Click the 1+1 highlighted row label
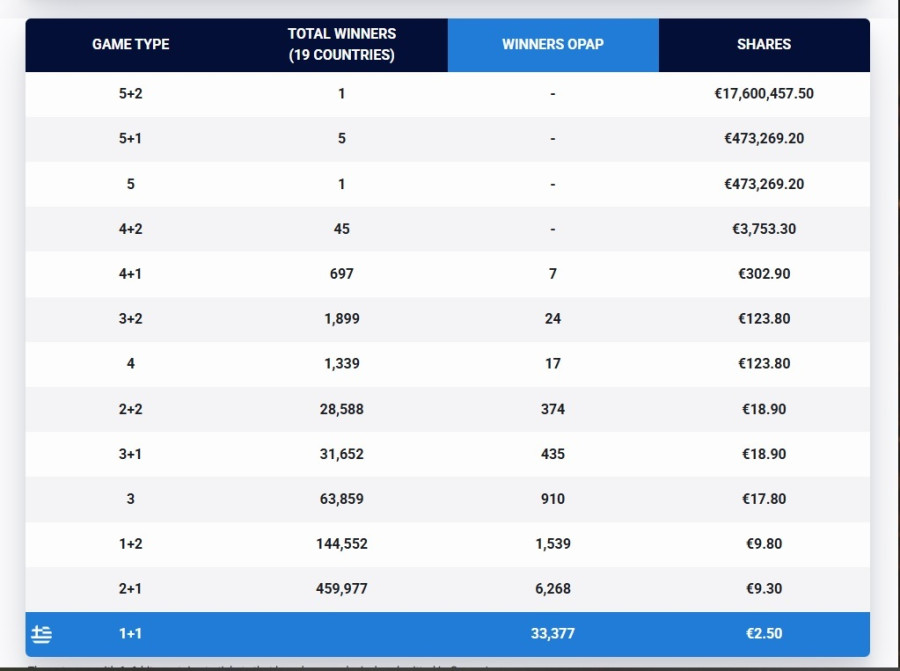The image size is (900, 671). pos(131,634)
